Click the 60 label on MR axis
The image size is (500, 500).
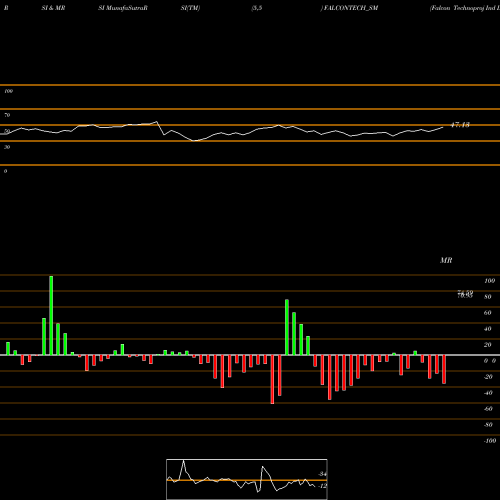pyautogui.click(x=488, y=313)
